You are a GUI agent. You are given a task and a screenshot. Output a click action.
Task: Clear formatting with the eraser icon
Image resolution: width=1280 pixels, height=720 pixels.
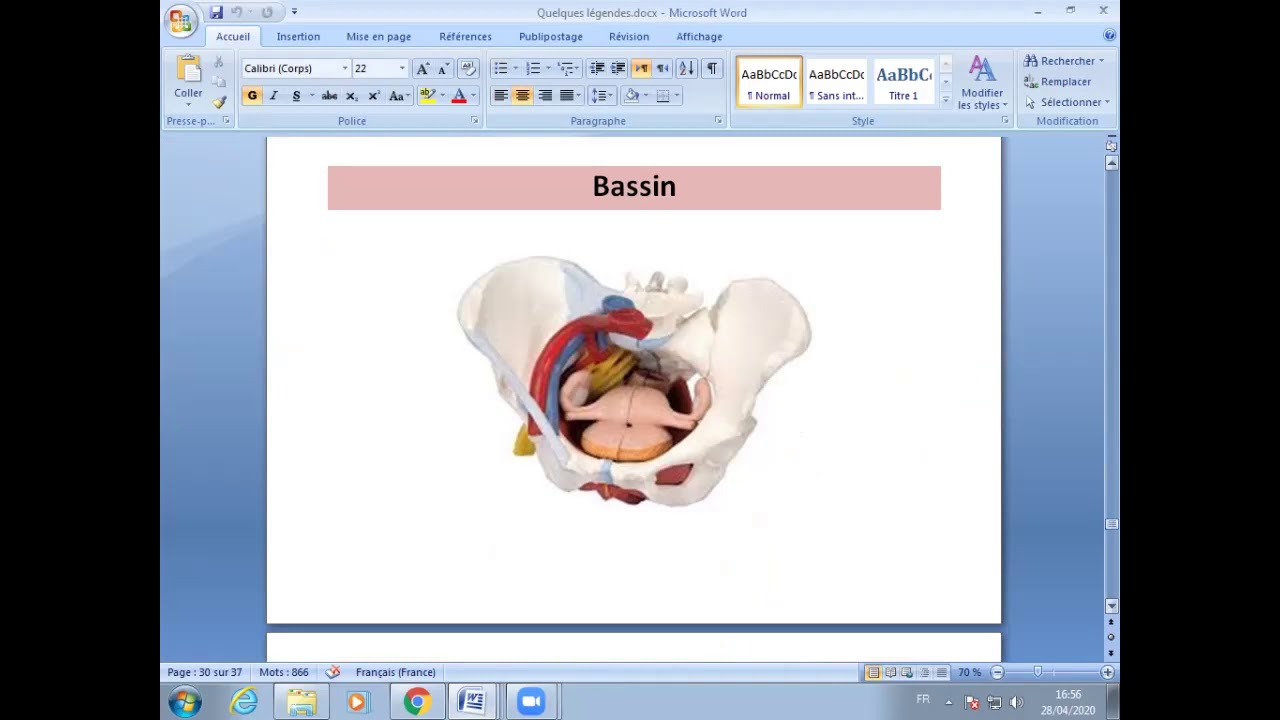[x=468, y=68]
